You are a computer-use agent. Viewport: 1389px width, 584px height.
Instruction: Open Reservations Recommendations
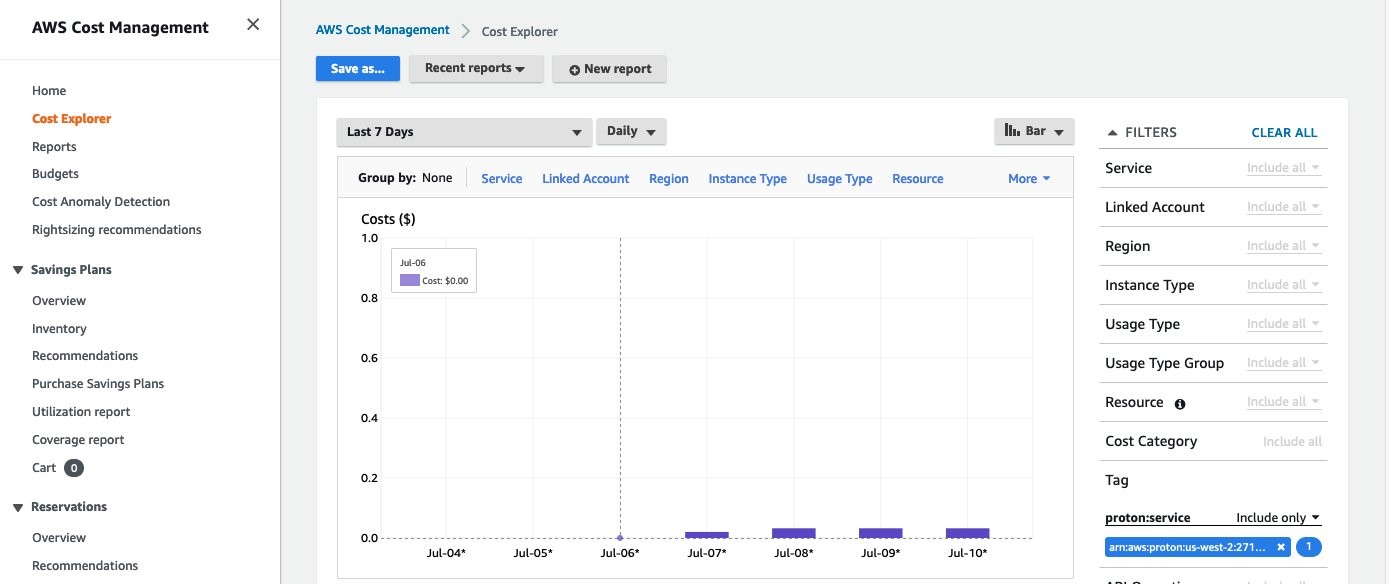pos(85,566)
